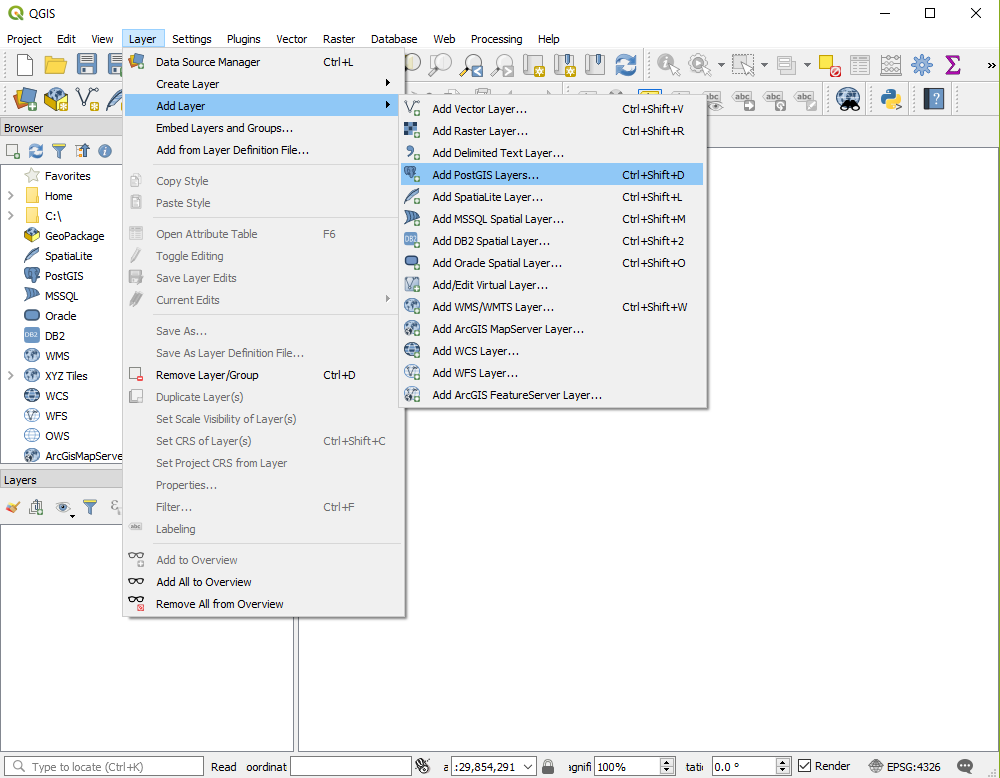Click the New GeoPackage Layer icon
This screenshot has width=1000, height=778.
pos(56,99)
